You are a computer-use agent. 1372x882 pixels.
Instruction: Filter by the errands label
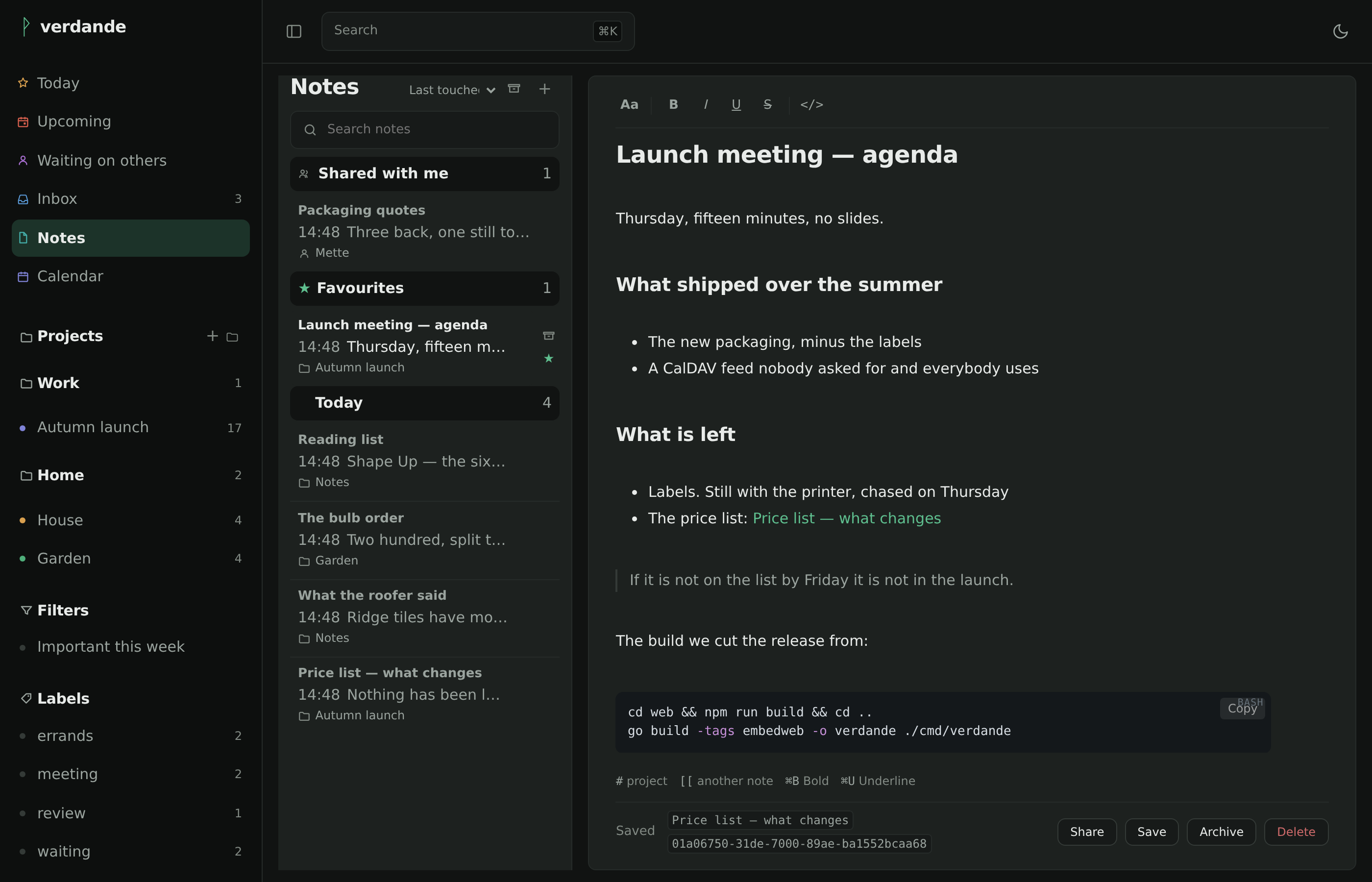click(x=130, y=736)
